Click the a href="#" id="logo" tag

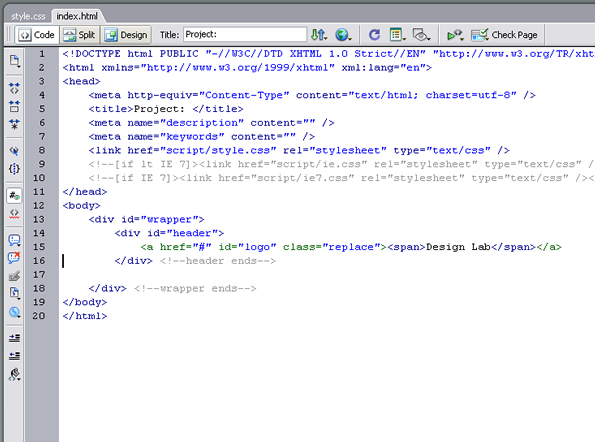point(263,247)
